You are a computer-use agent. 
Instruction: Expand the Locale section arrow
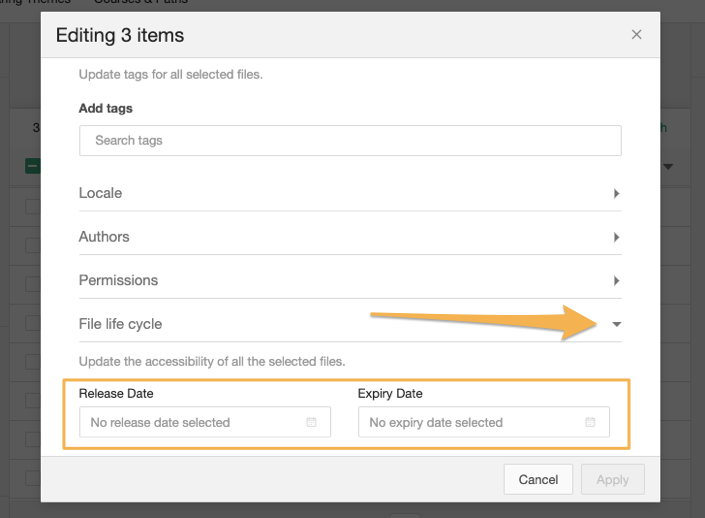pyautogui.click(x=616, y=193)
